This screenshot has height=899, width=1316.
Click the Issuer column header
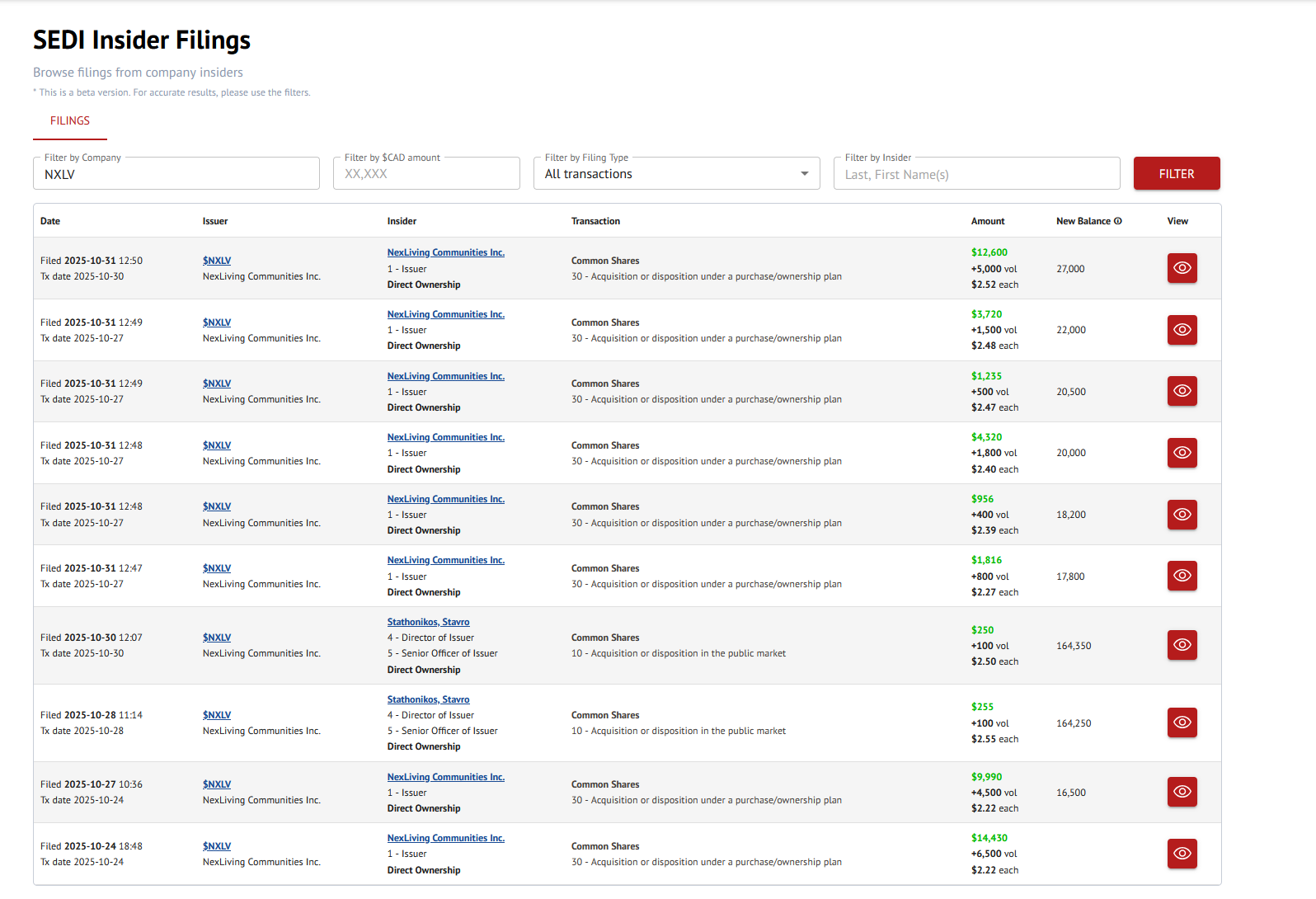point(215,221)
